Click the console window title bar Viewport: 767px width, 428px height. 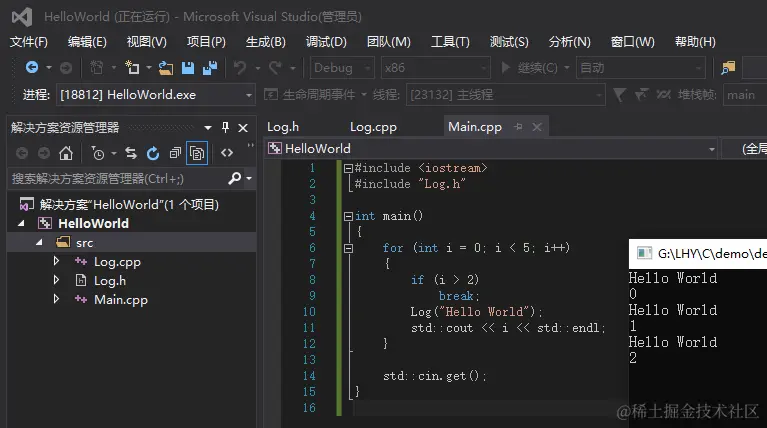pos(698,253)
